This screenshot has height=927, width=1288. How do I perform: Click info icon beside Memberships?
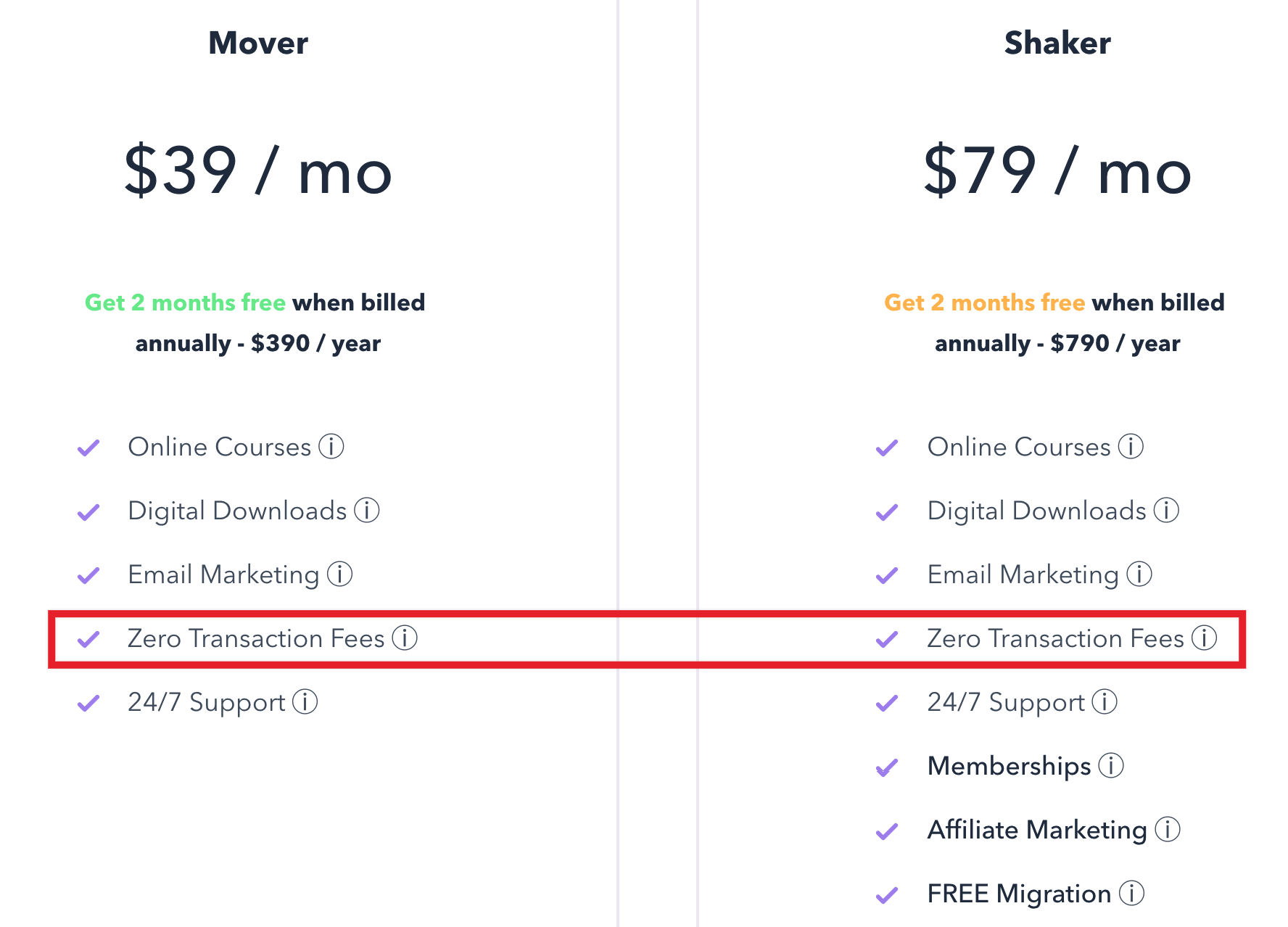(x=1111, y=765)
